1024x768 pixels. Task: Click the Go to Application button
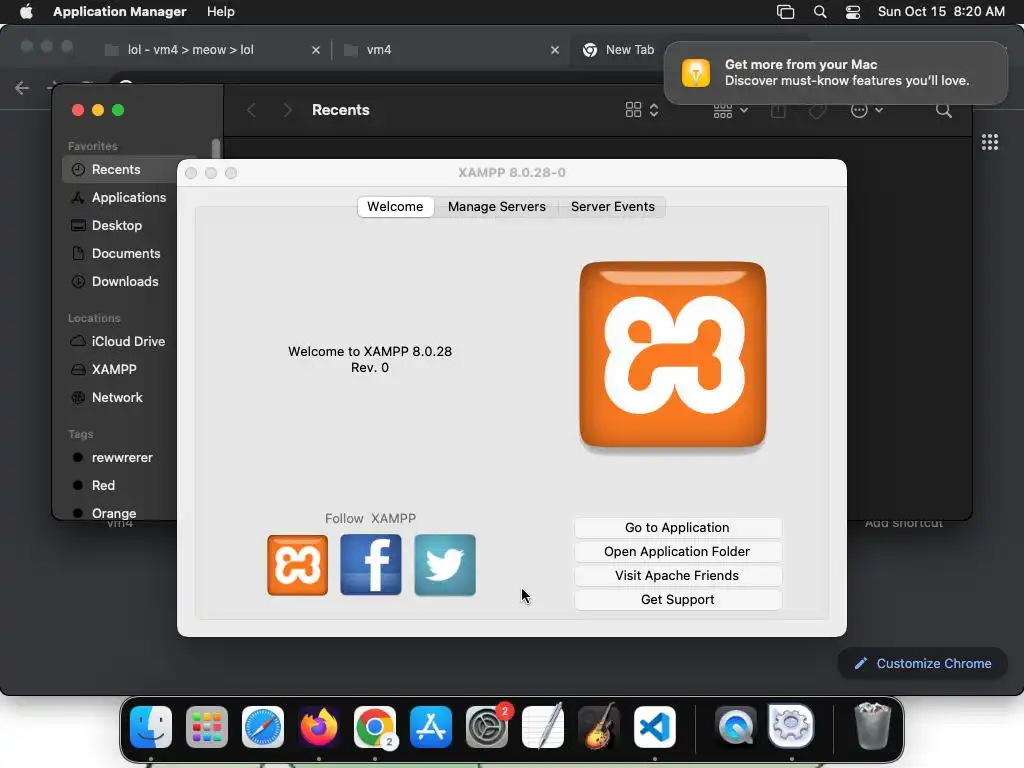[x=677, y=528]
